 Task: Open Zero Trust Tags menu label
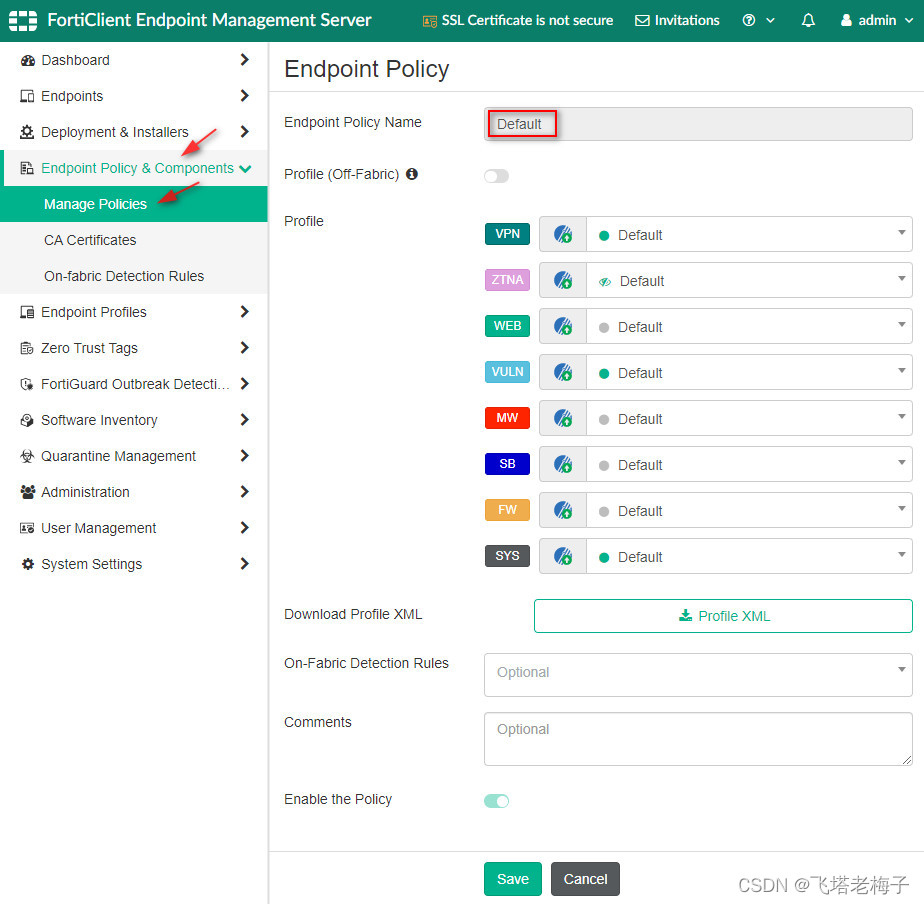pyautogui.click(x=90, y=348)
